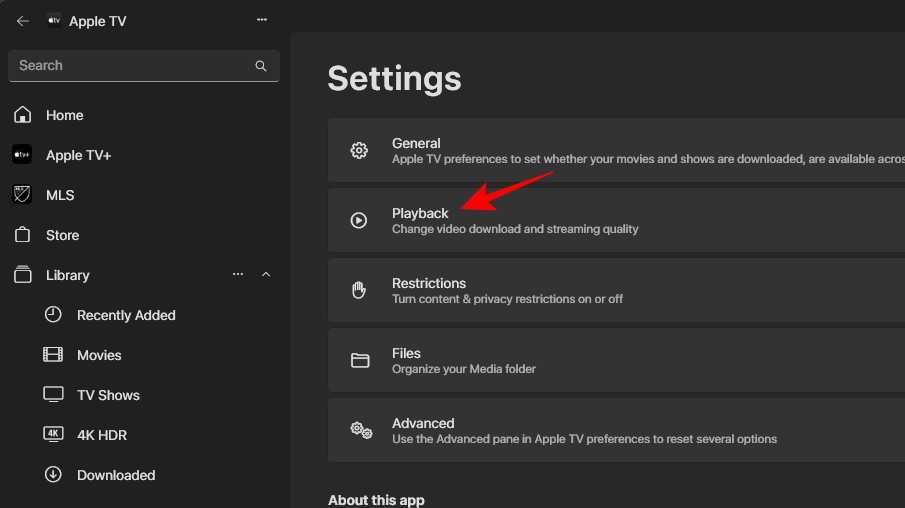The image size is (905, 508).
Task: Click into the Search field
Action: [x=130, y=66]
